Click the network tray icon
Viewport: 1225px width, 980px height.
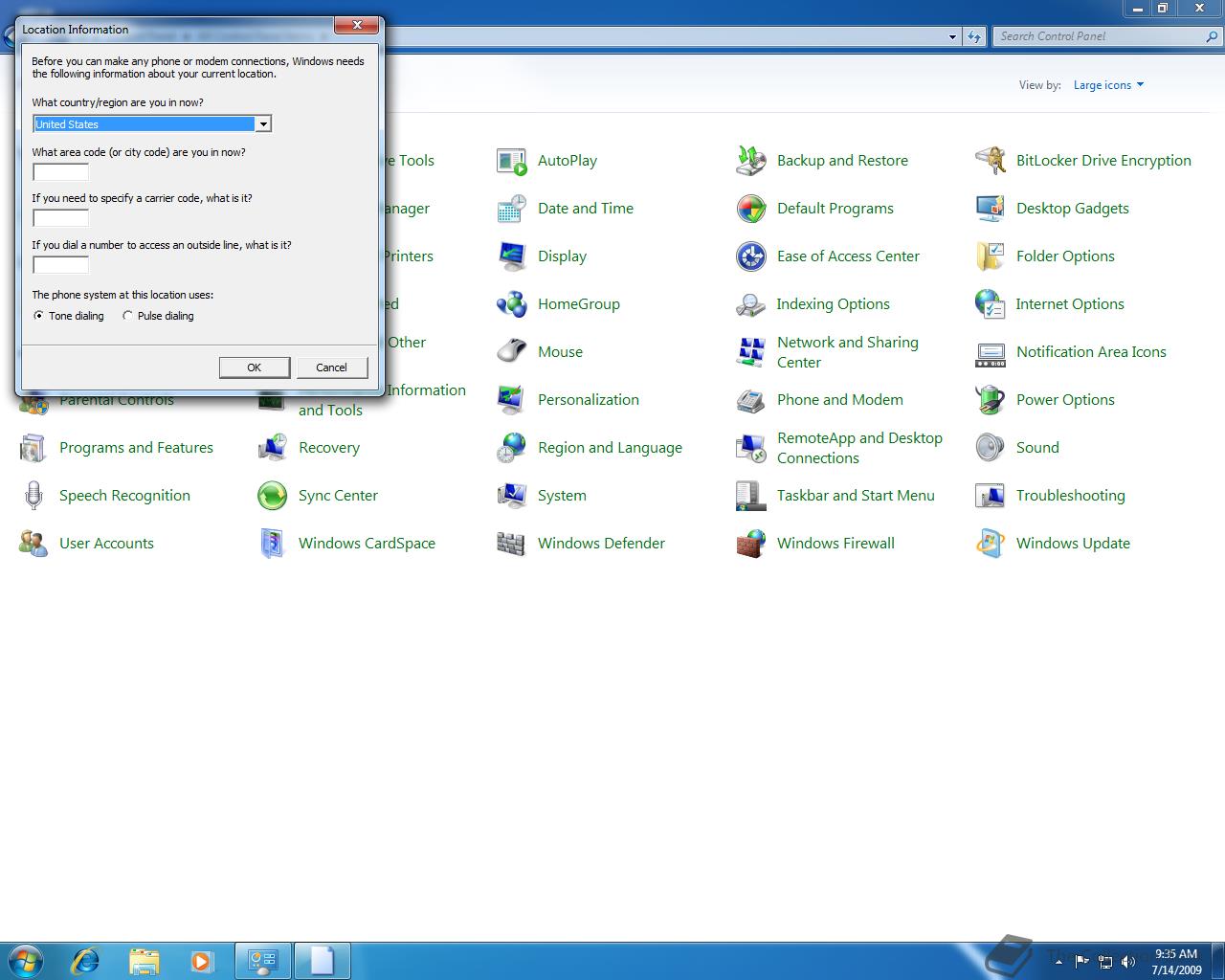tap(1105, 961)
